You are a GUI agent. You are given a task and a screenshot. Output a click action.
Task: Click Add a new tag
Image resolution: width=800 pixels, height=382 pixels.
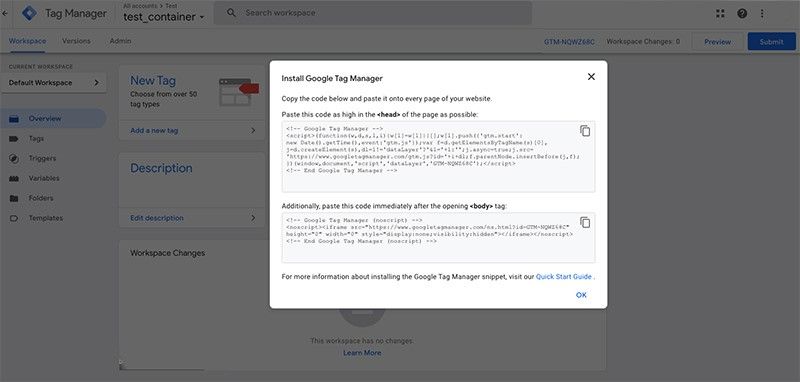click(x=154, y=131)
